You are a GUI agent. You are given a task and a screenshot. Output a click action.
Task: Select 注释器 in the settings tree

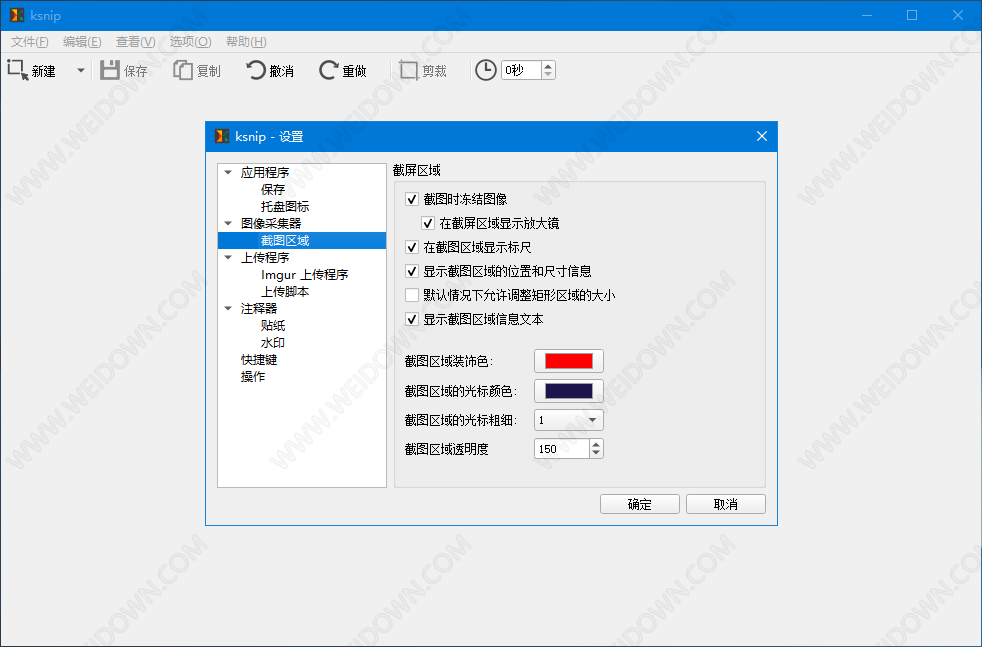(x=259, y=308)
